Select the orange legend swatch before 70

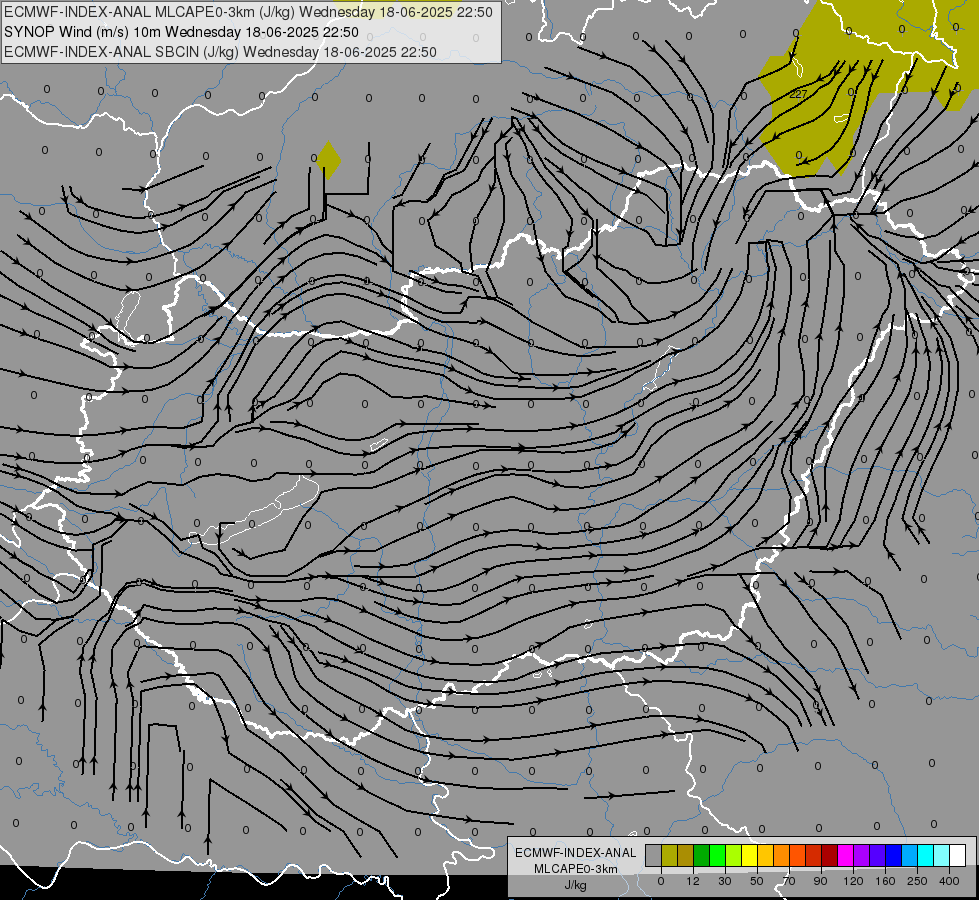(782, 855)
